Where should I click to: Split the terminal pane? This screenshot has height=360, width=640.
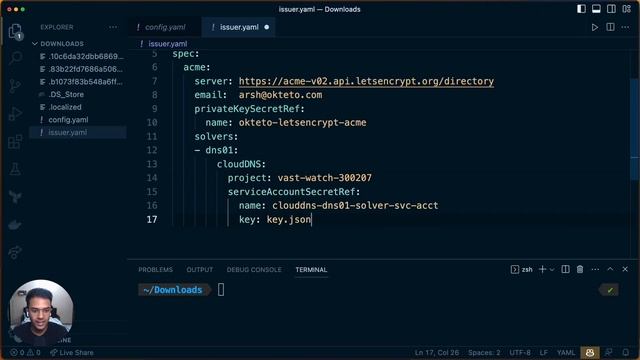click(x=565, y=269)
